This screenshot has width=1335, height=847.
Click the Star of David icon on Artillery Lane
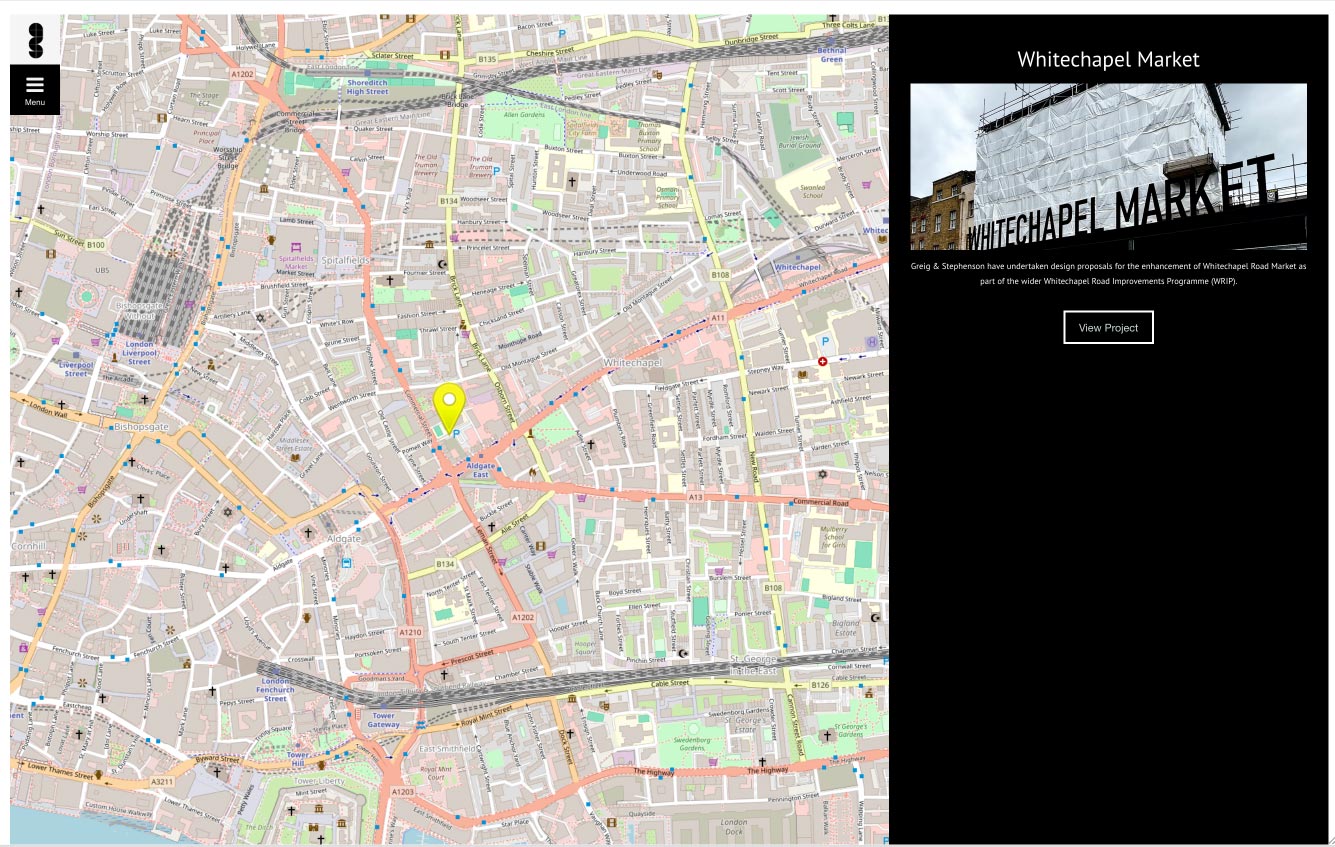[x=261, y=318]
